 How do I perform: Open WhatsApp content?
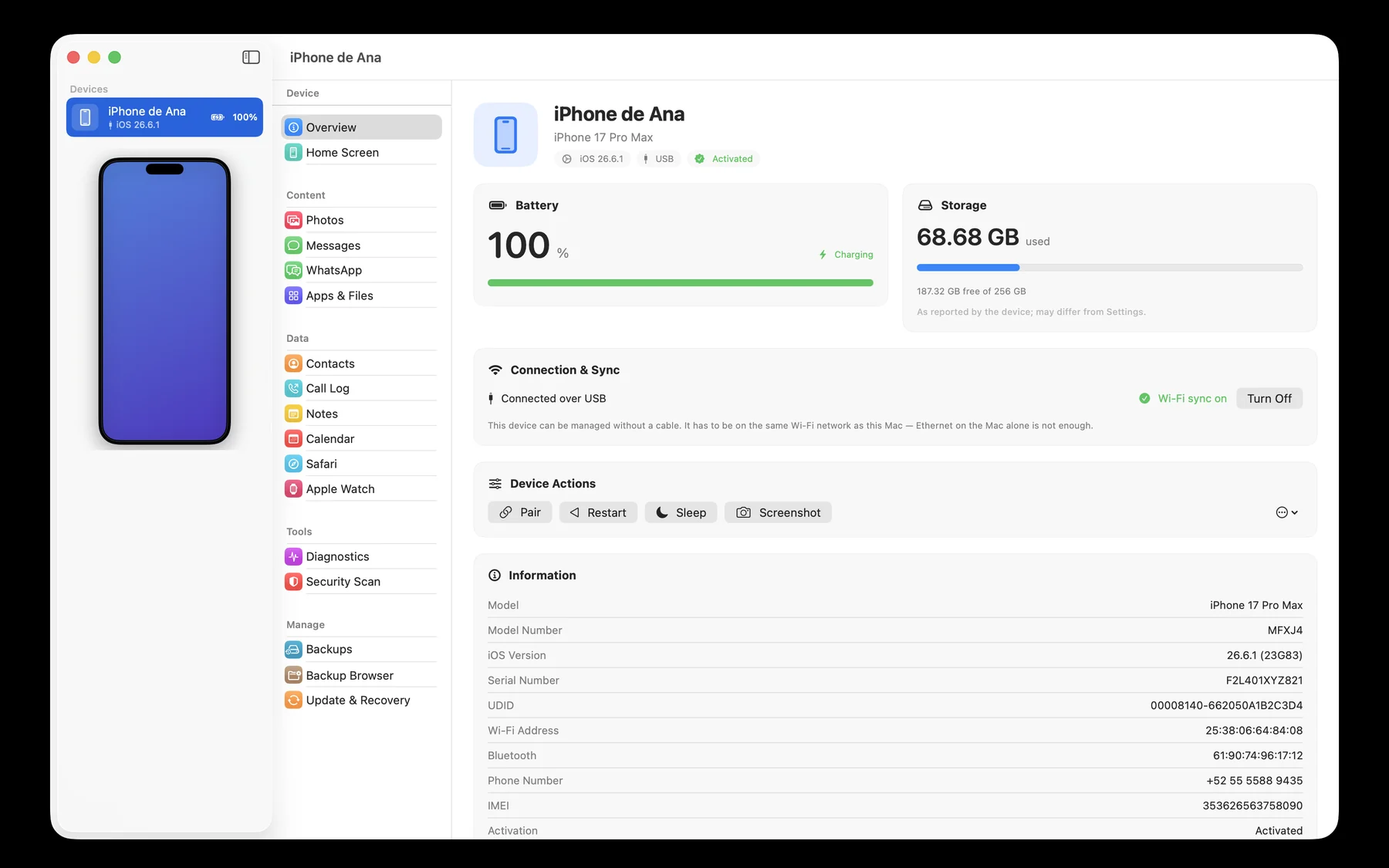pyautogui.click(x=362, y=270)
